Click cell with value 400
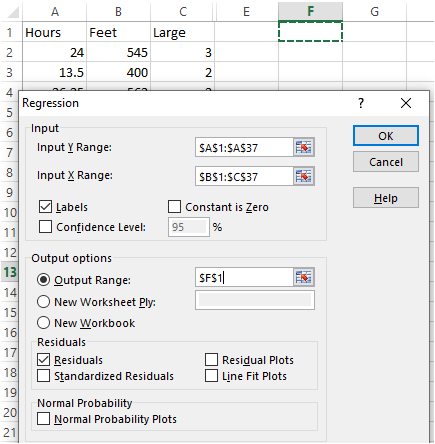Screen dimensions: 435x444 tap(118, 72)
